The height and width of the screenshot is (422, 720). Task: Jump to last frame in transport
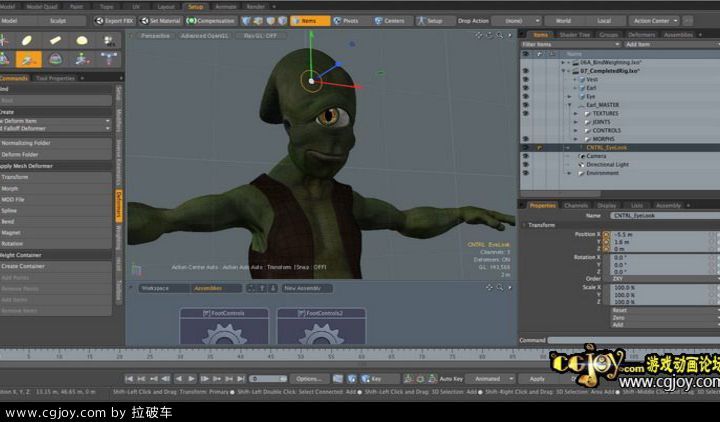click(241, 379)
